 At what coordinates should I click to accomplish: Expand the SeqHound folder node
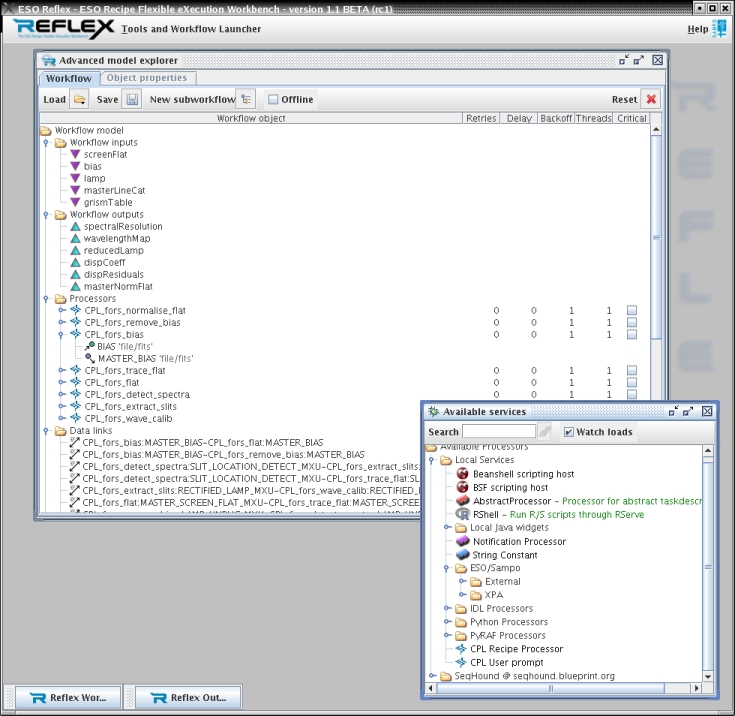[432, 676]
